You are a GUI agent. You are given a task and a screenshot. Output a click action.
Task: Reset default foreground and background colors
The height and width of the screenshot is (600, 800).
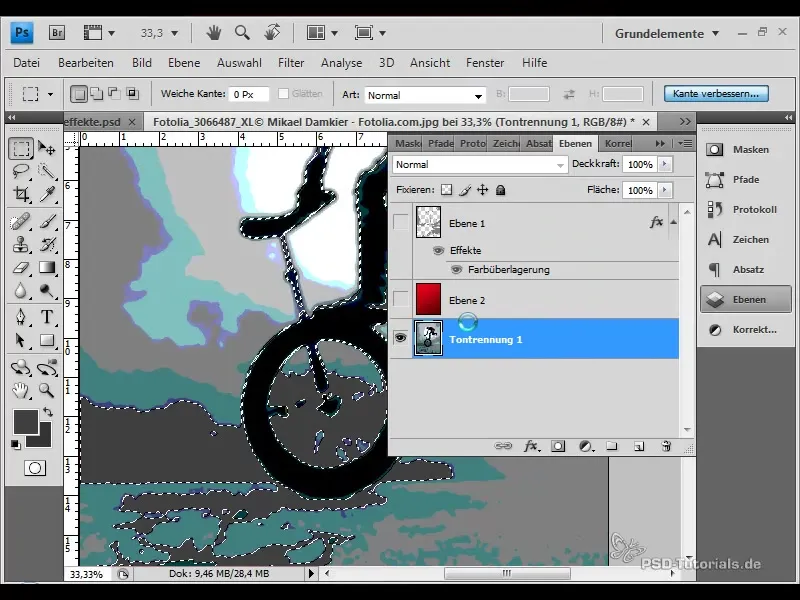(16, 445)
